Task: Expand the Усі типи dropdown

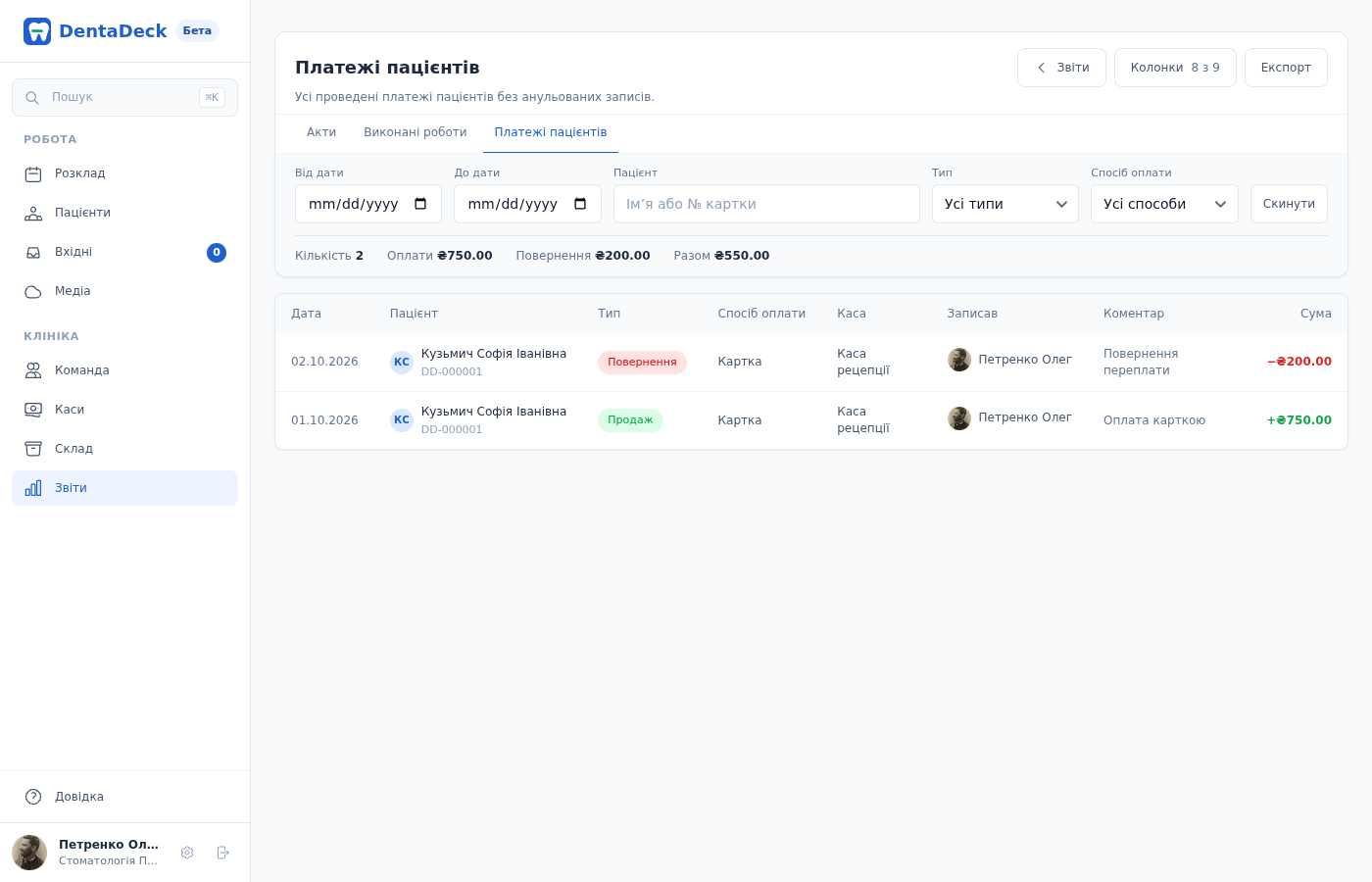Action: click(x=1005, y=204)
